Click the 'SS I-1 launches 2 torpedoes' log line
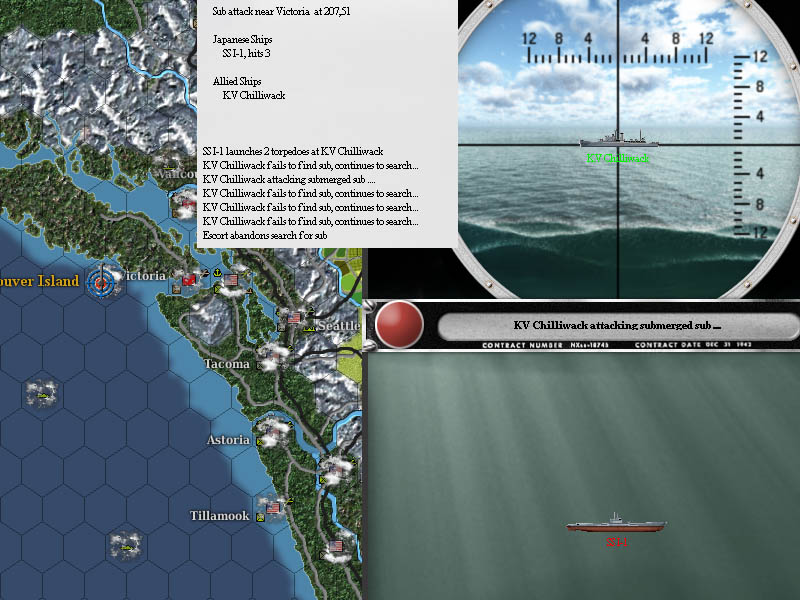The height and width of the screenshot is (600, 800). [x=293, y=151]
